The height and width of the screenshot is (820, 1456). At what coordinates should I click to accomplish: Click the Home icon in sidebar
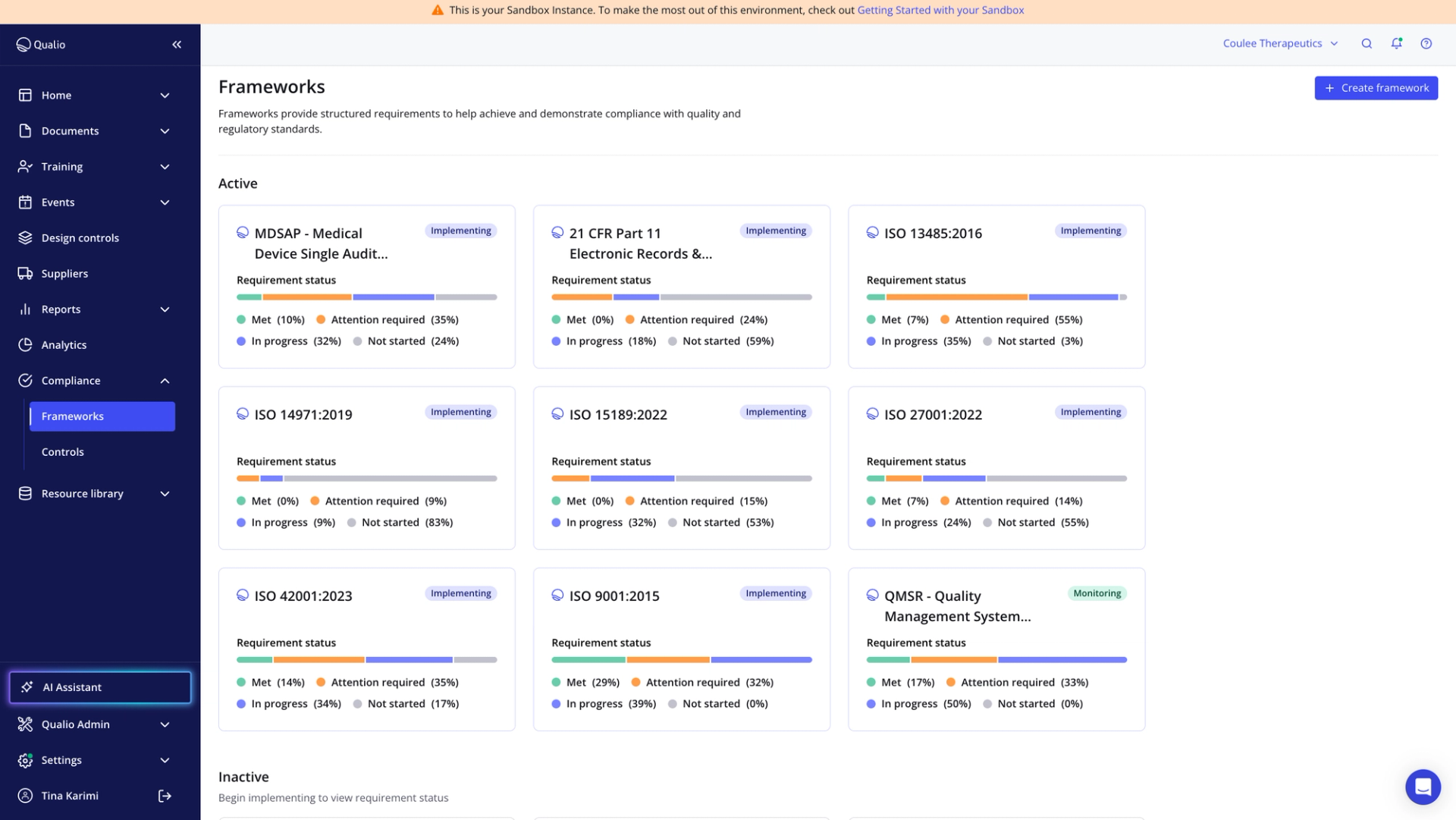click(25, 96)
